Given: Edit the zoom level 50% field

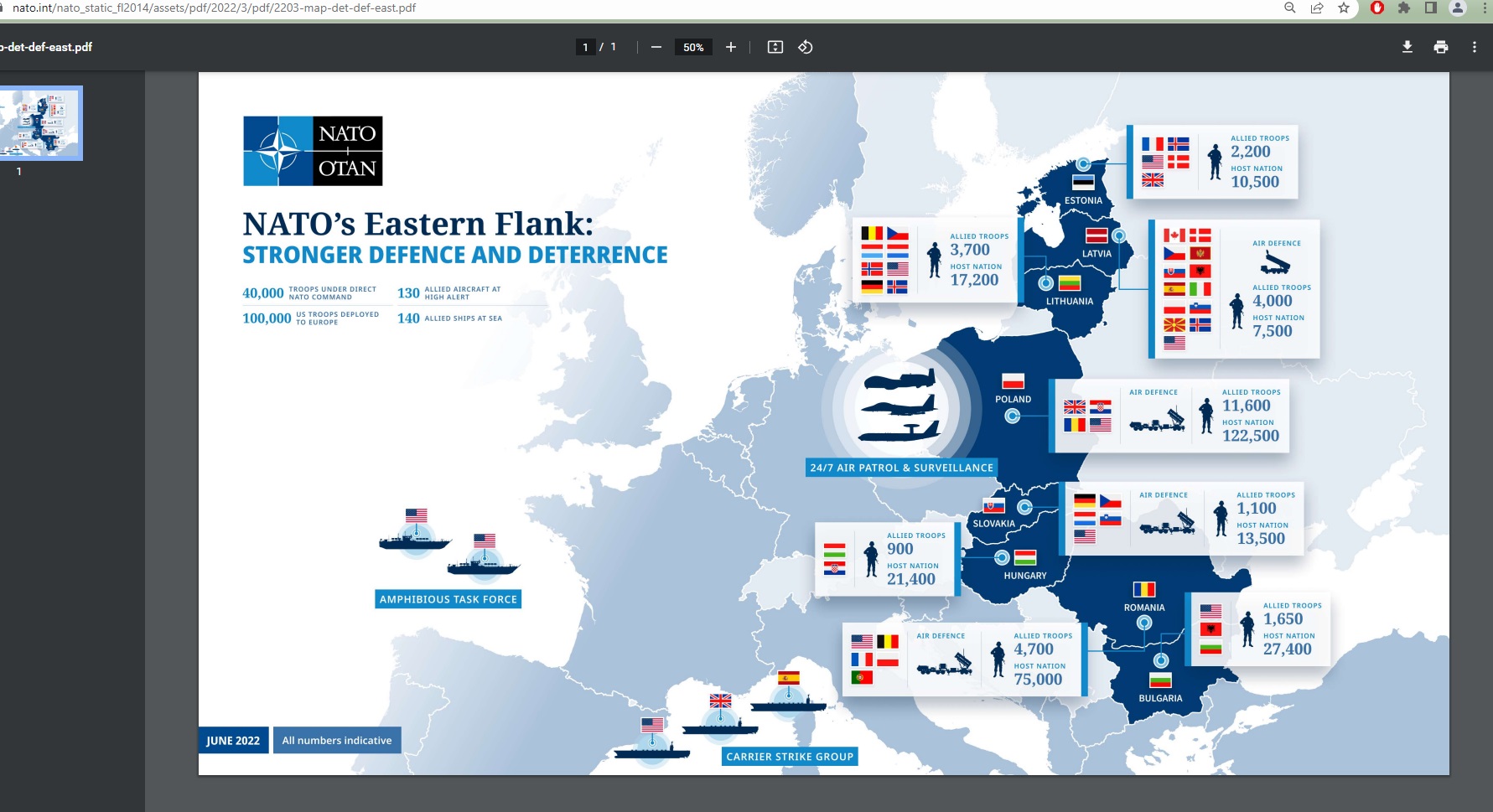Looking at the screenshot, I should click(x=693, y=47).
